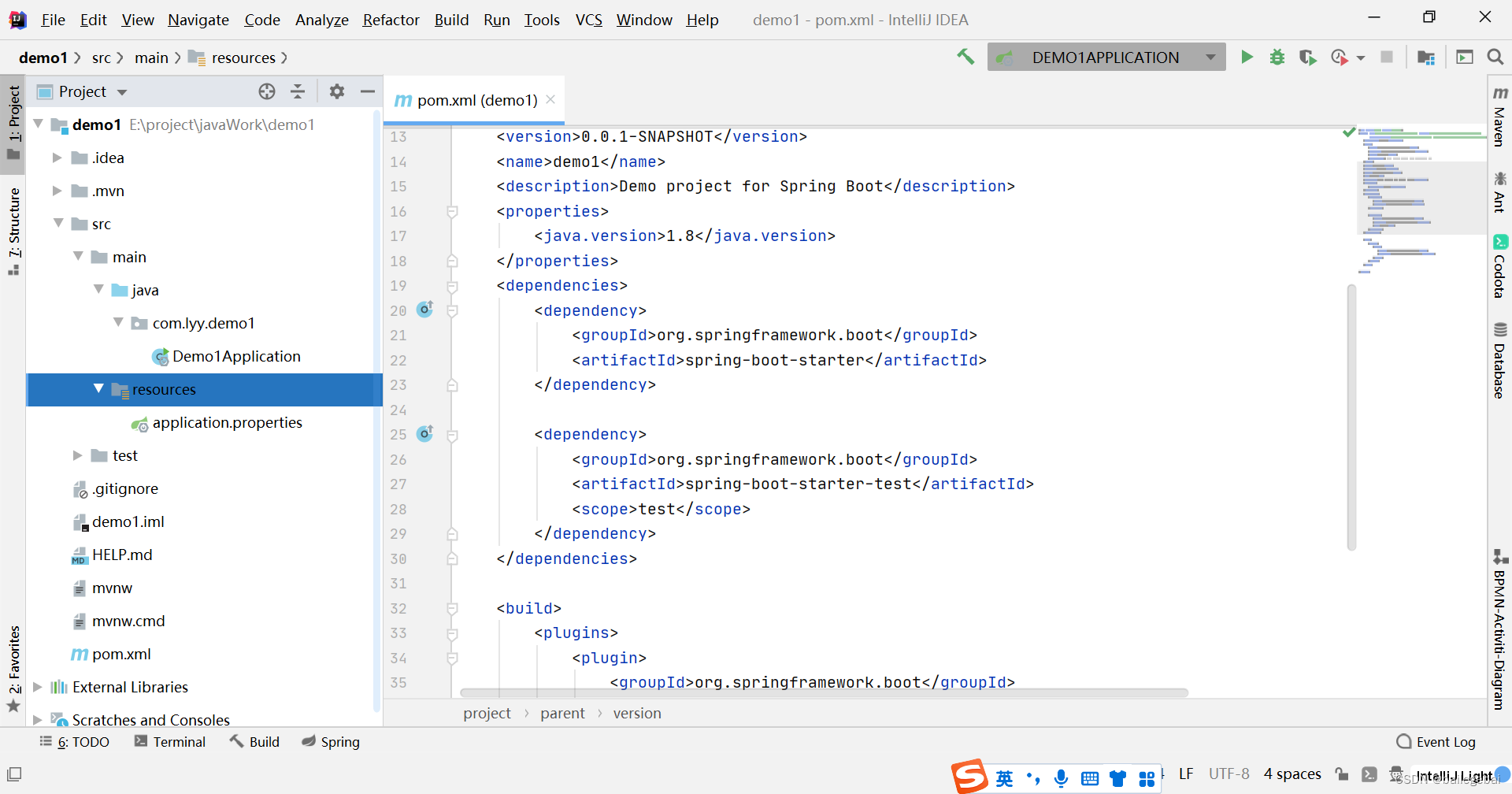
Task: Click the editor vertical scrollbar
Action: [1351, 417]
